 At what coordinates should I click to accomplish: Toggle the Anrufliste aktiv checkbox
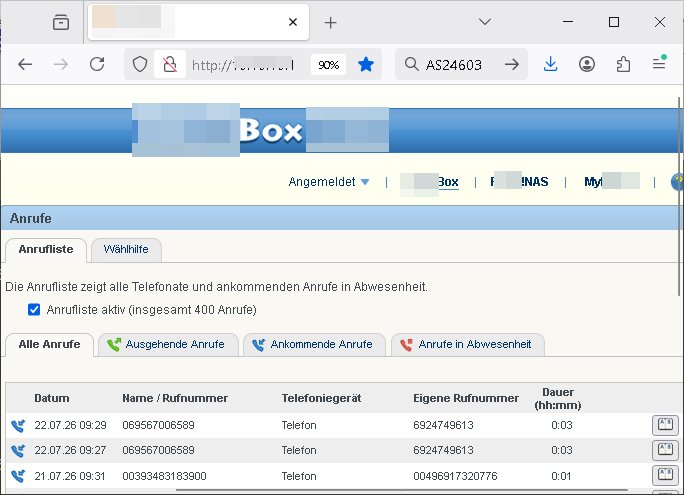tap(34, 310)
